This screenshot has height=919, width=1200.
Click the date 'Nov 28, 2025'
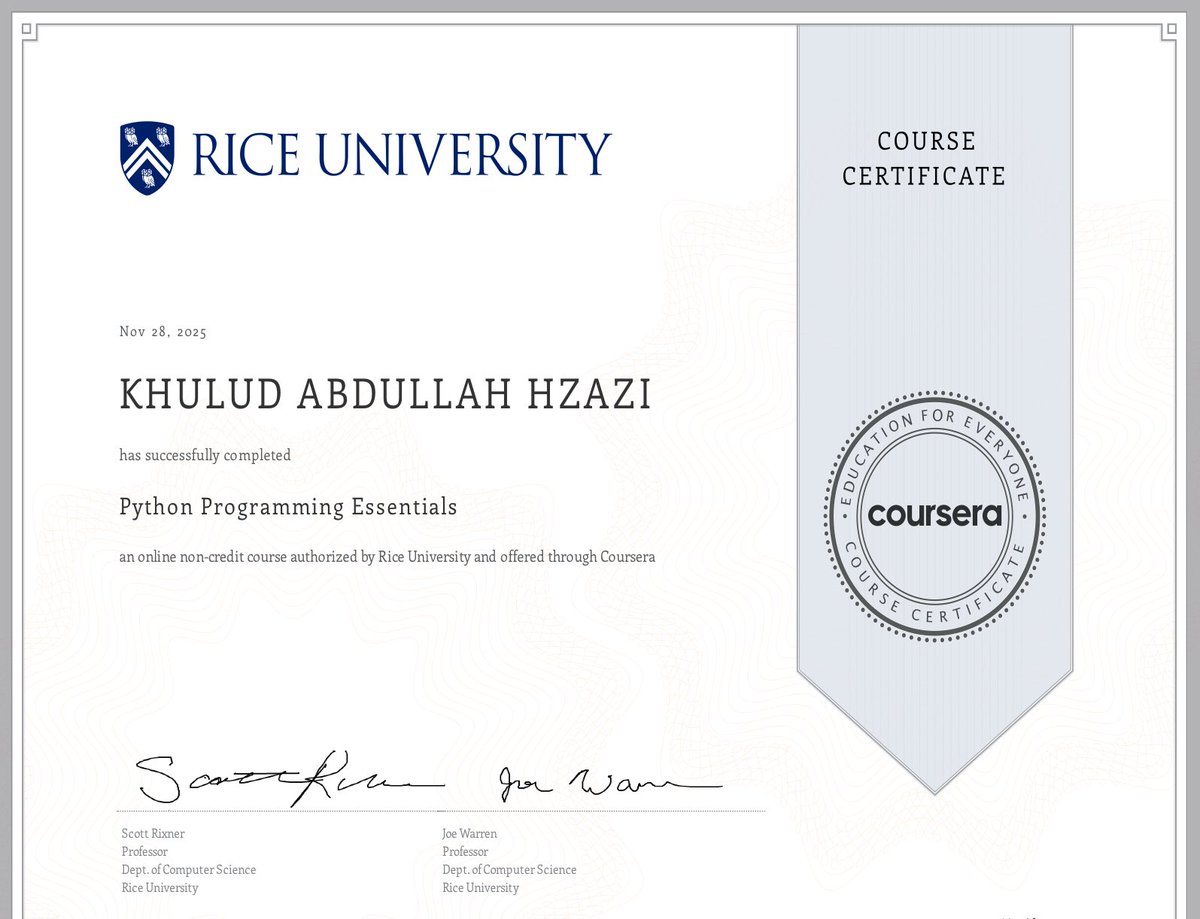[163, 332]
